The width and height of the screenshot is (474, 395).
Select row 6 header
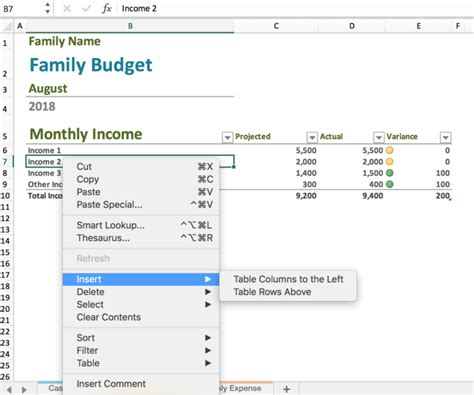pyautogui.click(x=6, y=150)
